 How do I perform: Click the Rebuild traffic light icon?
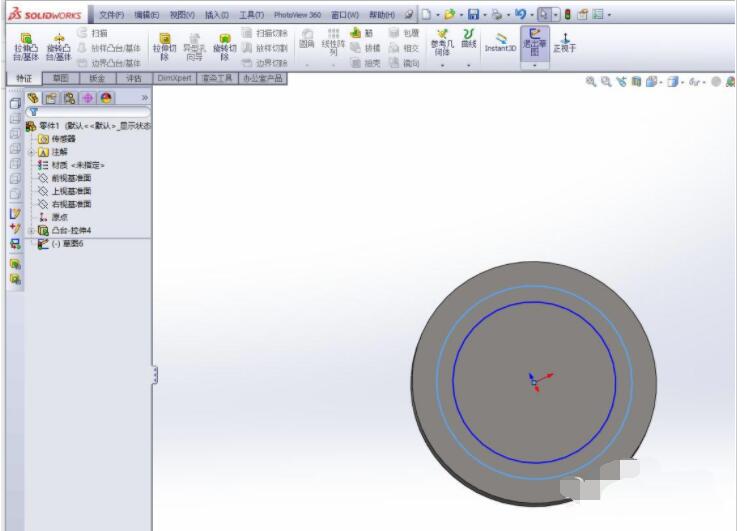[568, 15]
